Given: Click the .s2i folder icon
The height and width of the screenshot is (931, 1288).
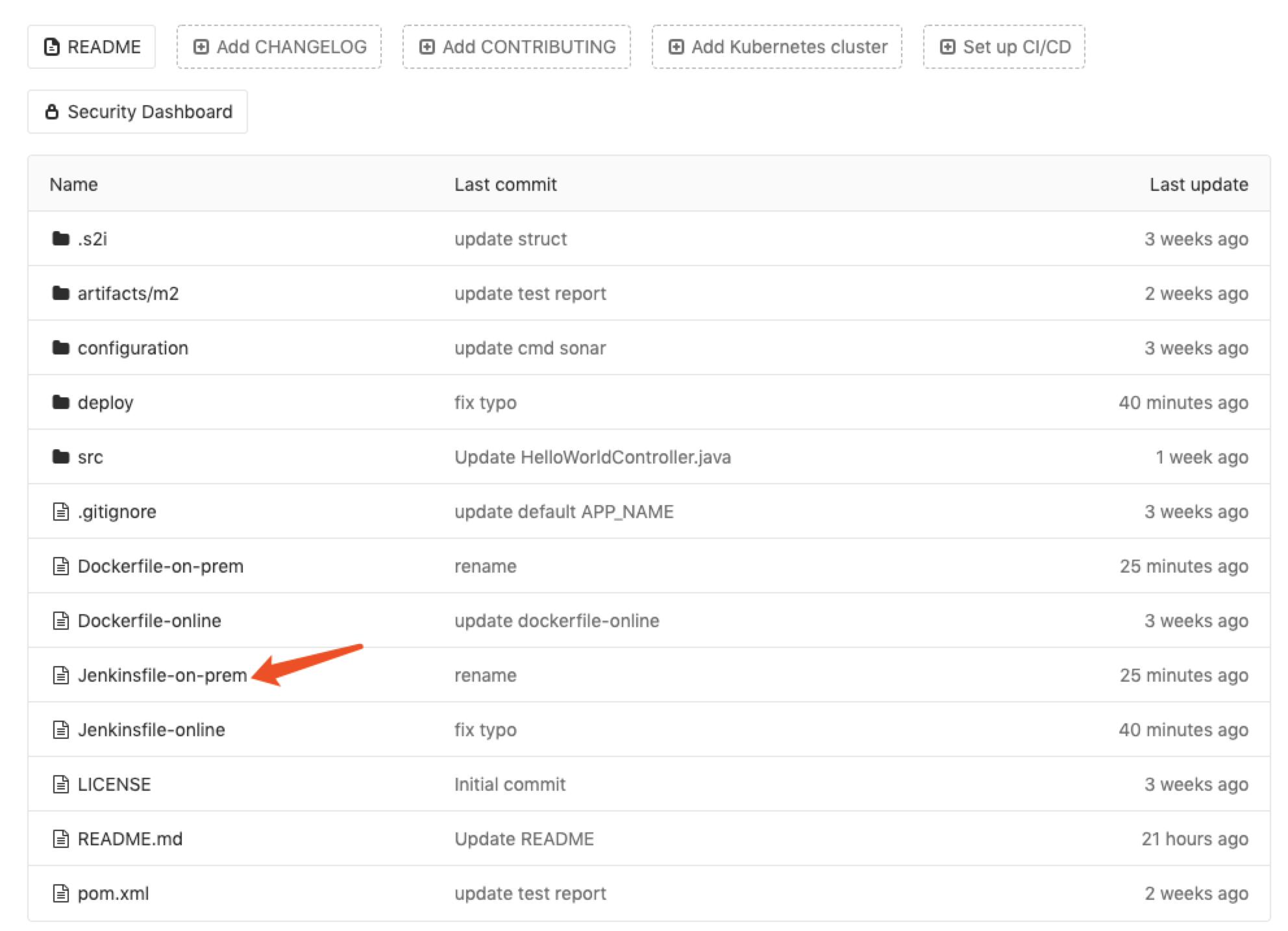Looking at the screenshot, I should pos(60,239).
